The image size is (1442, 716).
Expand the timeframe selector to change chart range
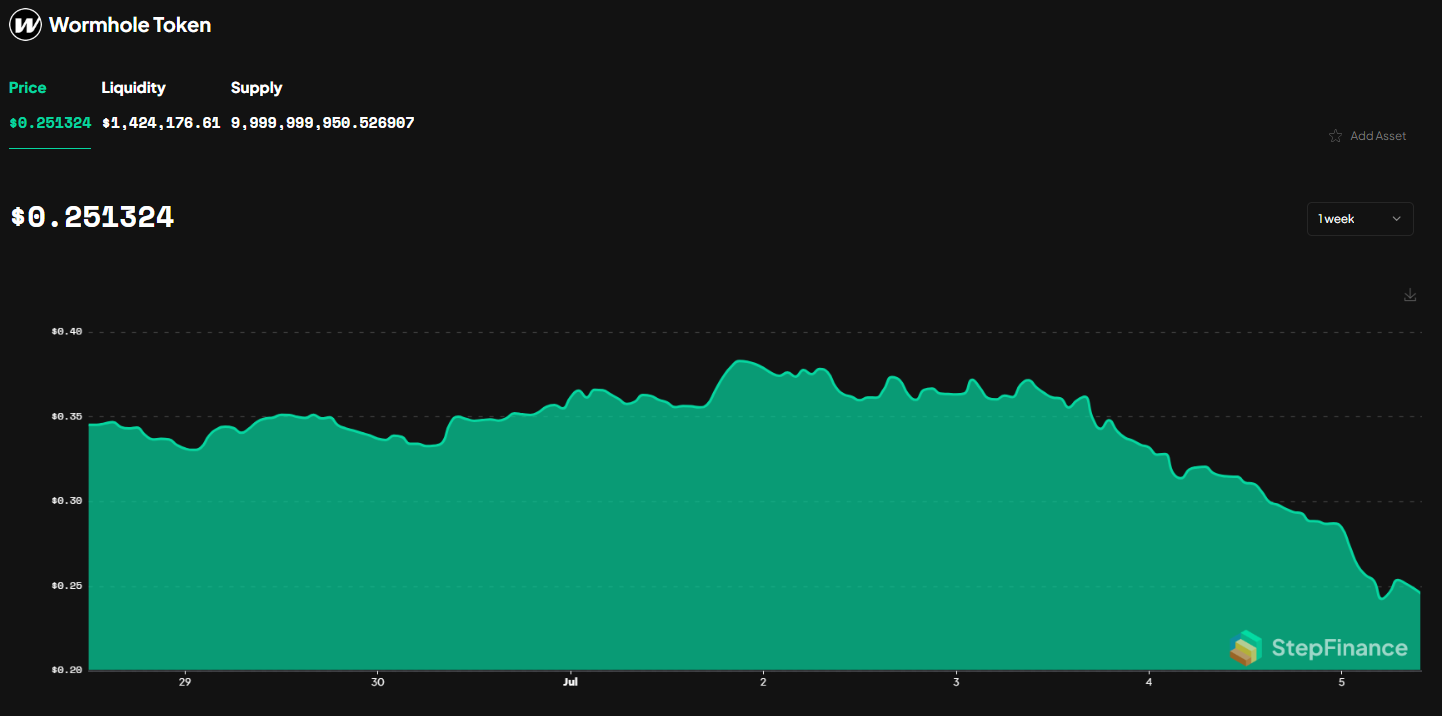[x=1358, y=218]
